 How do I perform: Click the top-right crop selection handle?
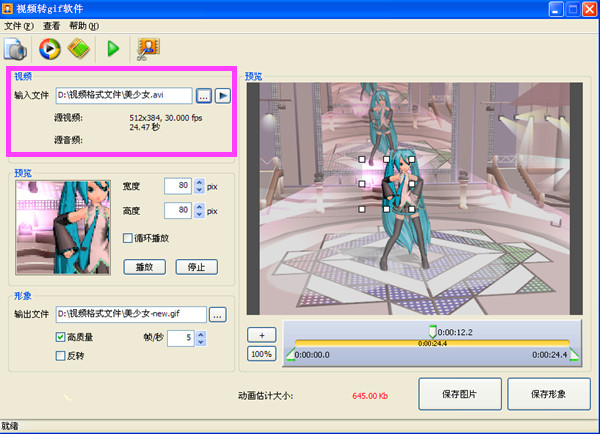[x=412, y=159]
